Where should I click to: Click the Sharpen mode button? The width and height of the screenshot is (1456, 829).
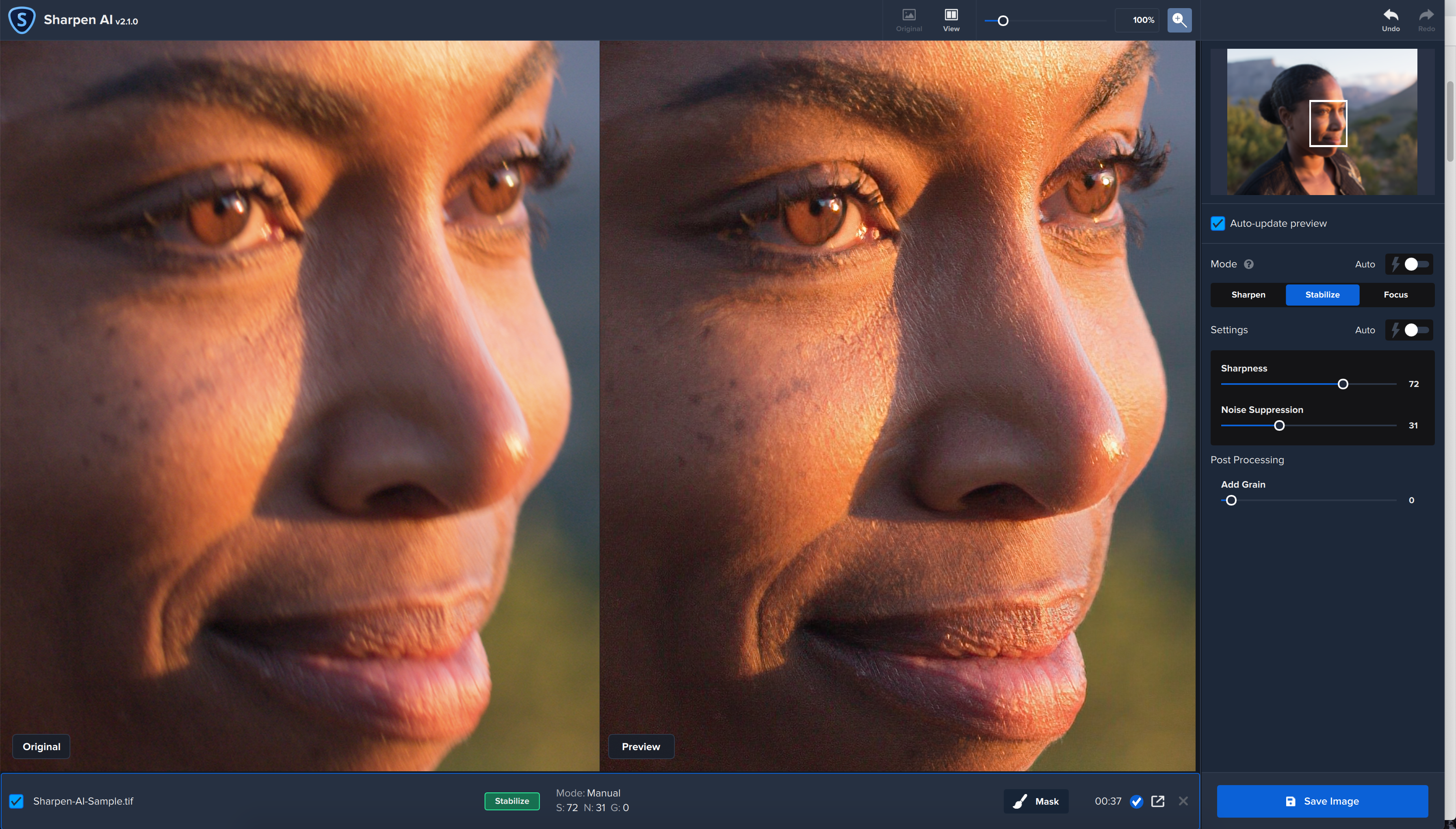pos(1248,294)
